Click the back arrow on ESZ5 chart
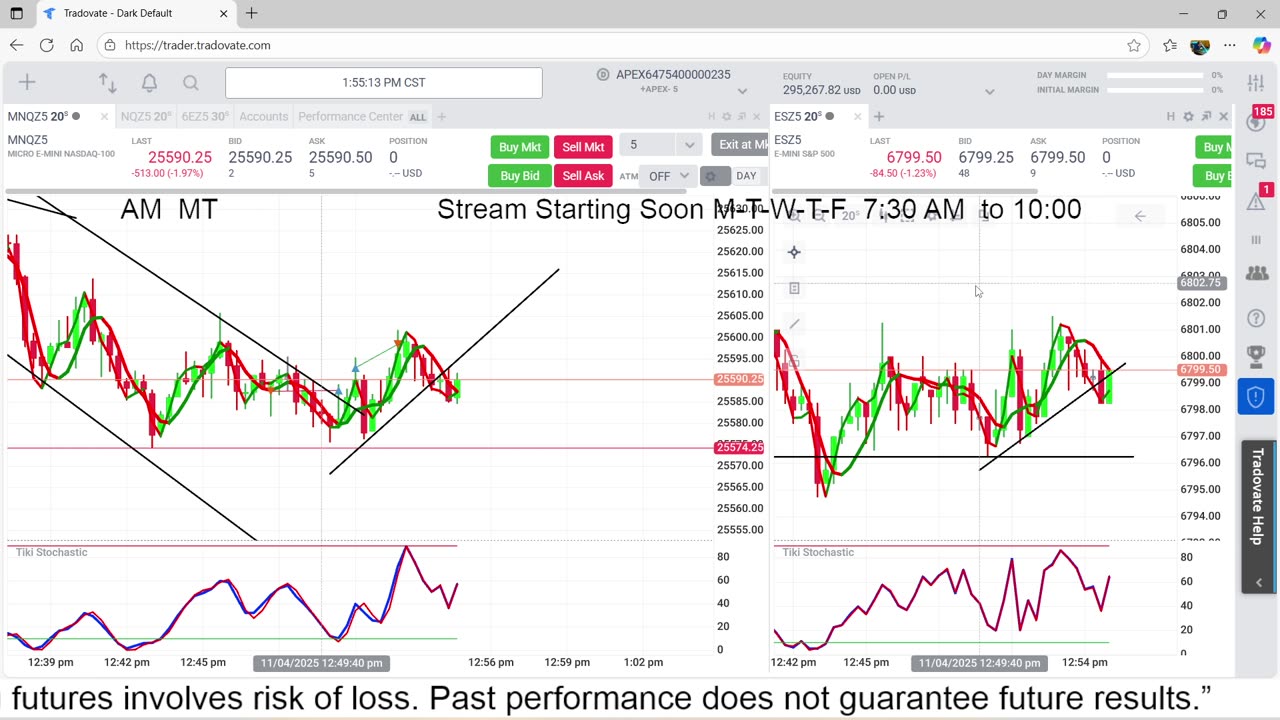Screen dimensions: 1280x720 point(1139,216)
